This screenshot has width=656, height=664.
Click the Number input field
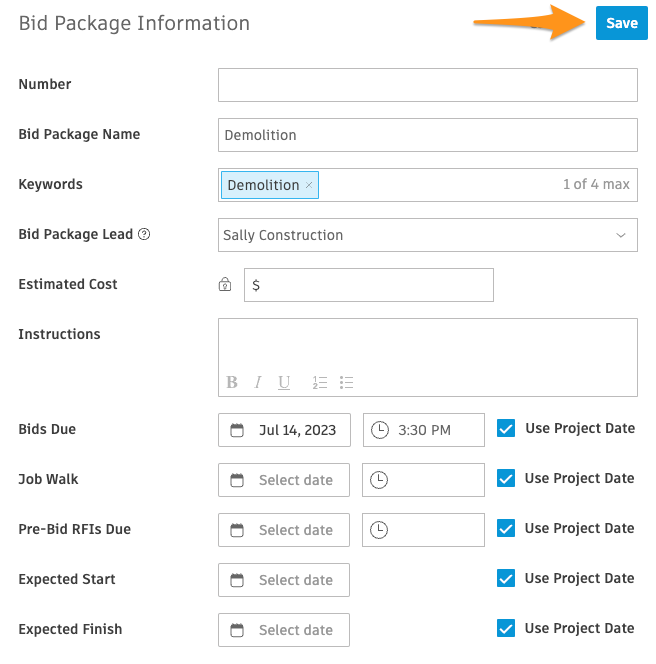pyautogui.click(x=428, y=85)
